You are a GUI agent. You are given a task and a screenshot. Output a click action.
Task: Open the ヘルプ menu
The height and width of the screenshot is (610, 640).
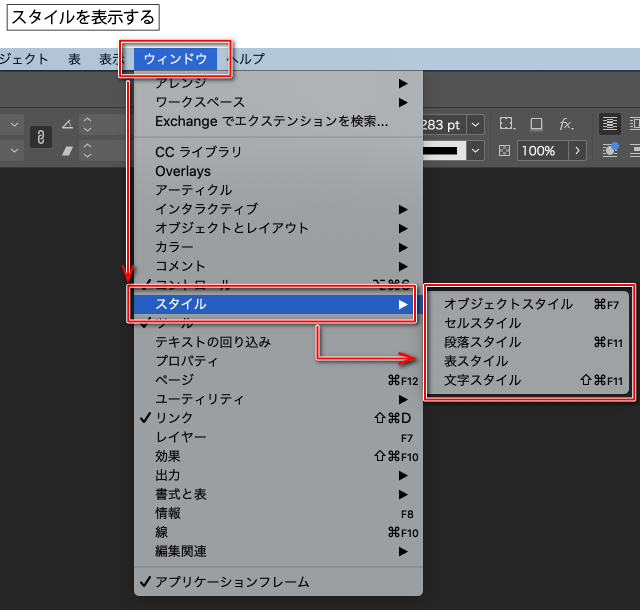click(246, 59)
